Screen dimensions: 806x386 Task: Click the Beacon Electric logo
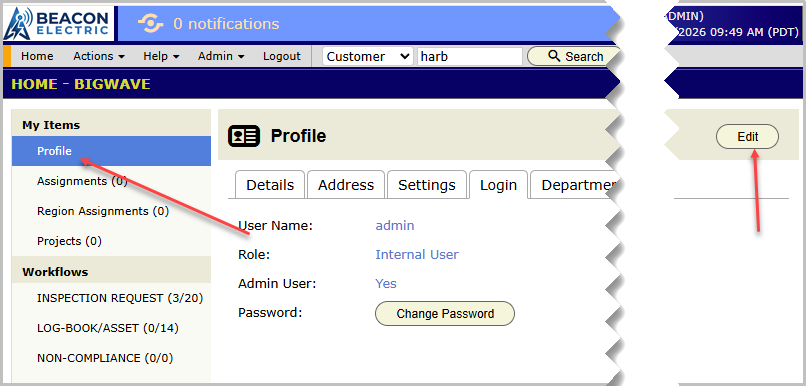(x=58, y=24)
